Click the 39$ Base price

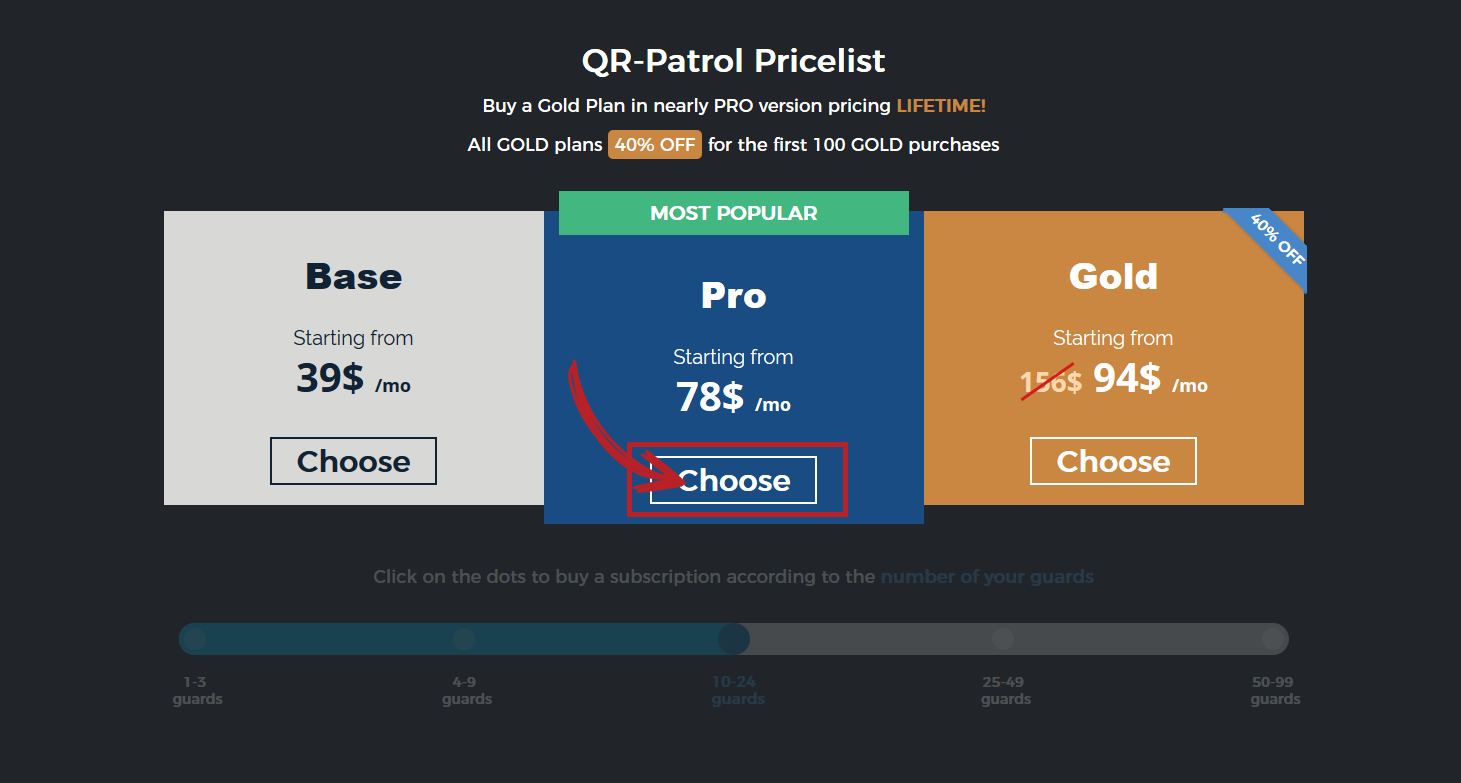coord(330,378)
